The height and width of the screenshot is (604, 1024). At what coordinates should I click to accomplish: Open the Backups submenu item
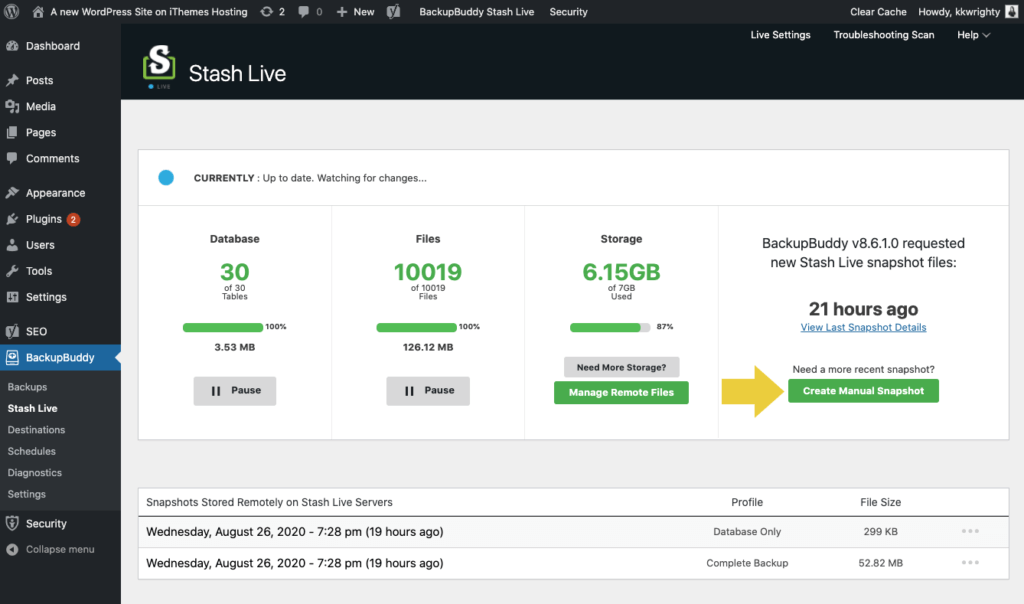tap(27, 387)
